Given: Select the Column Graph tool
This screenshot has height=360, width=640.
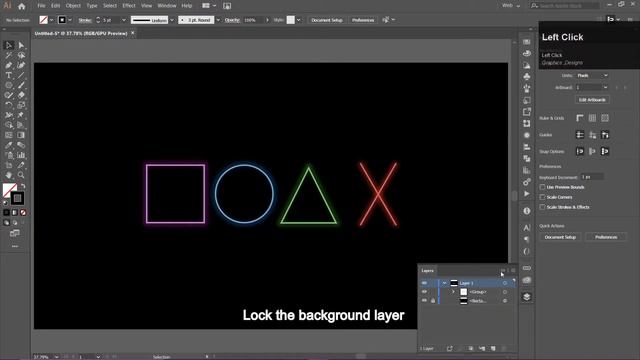Looking at the screenshot, I should tap(21, 155).
